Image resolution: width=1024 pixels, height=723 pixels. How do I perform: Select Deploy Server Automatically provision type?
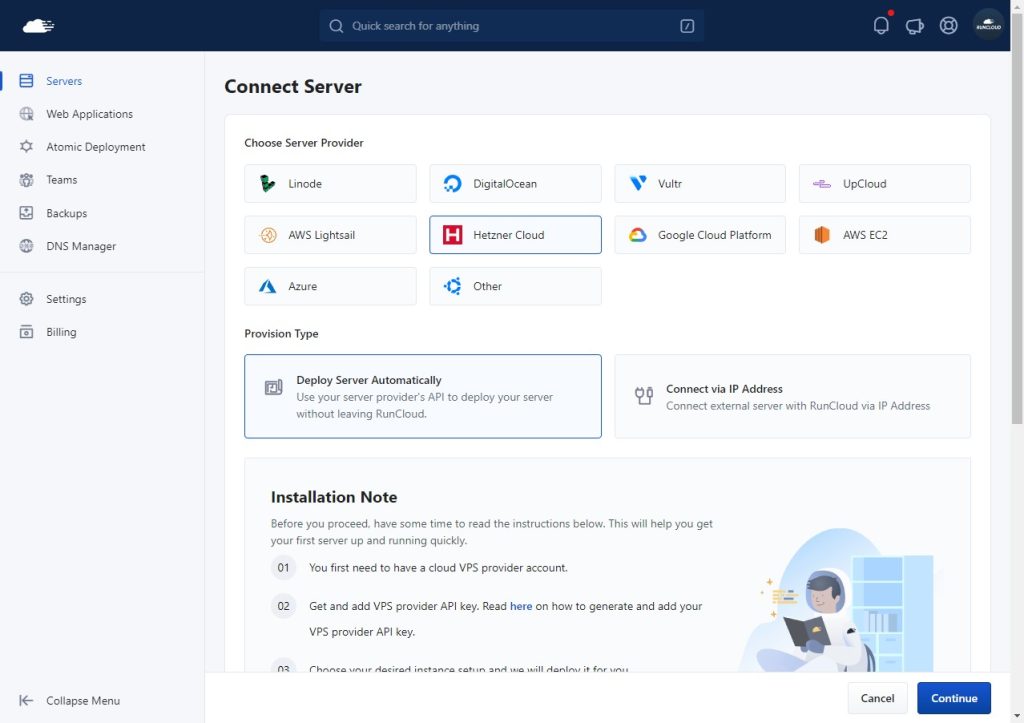pos(422,396)
